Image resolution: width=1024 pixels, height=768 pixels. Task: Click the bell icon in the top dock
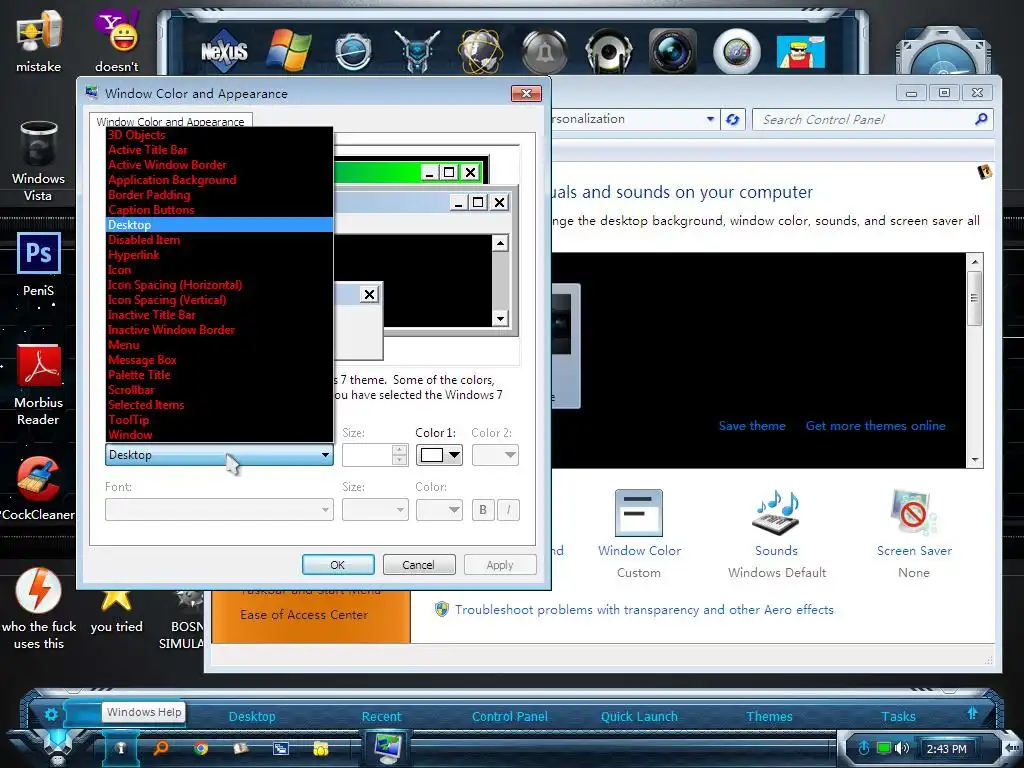click(545, 50)
